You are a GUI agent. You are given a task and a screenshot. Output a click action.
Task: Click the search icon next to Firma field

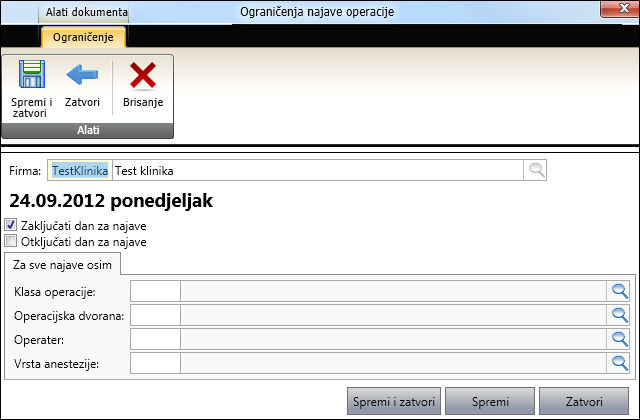[537, 170]
